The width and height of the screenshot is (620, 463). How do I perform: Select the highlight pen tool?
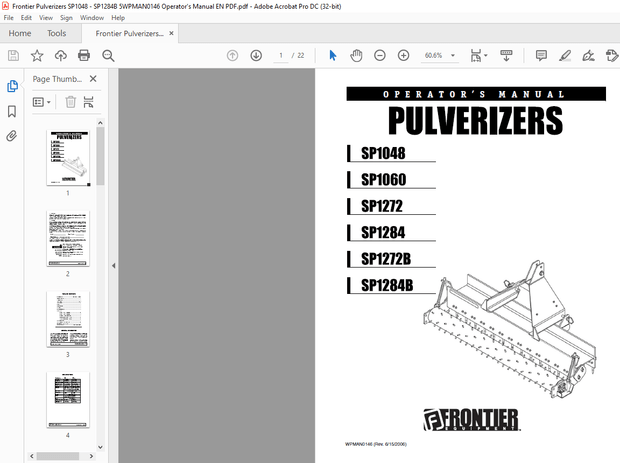[565, 56]
